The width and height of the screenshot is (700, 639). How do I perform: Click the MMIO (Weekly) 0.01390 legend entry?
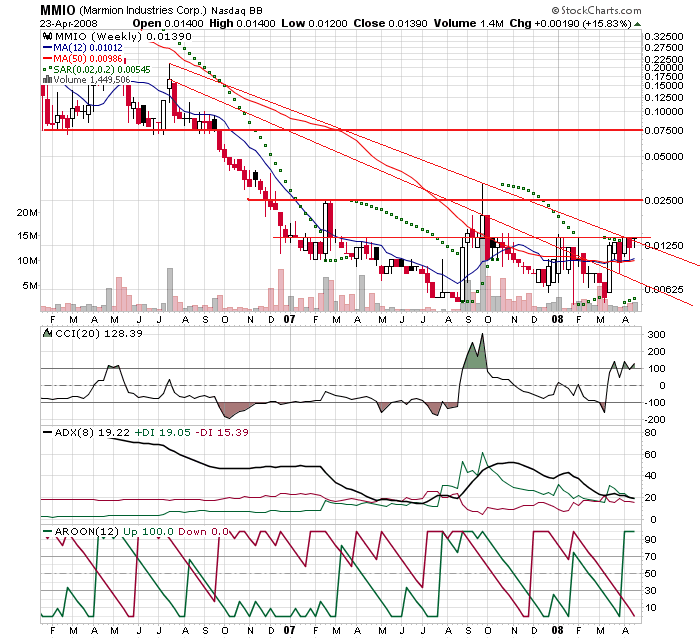(x=123, y=36)
